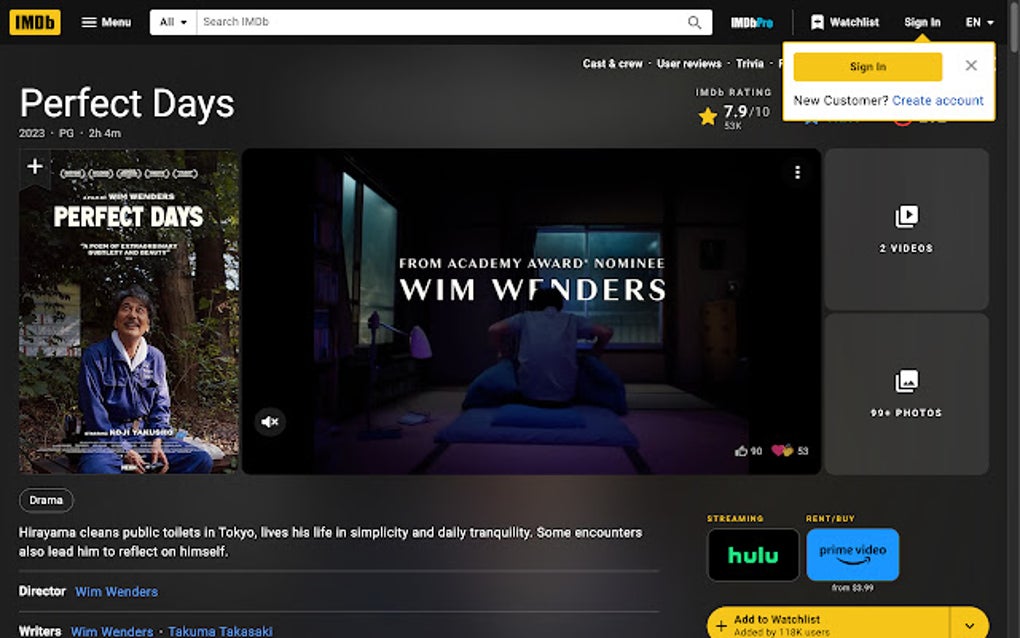The image size is (1020, 638).
Task: Open the 99+ Photos tile
Action: 906,393
